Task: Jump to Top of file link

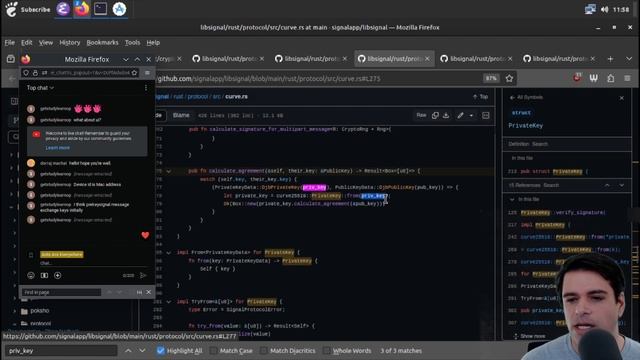Action: pyautogui.click(x=480, y=97)
